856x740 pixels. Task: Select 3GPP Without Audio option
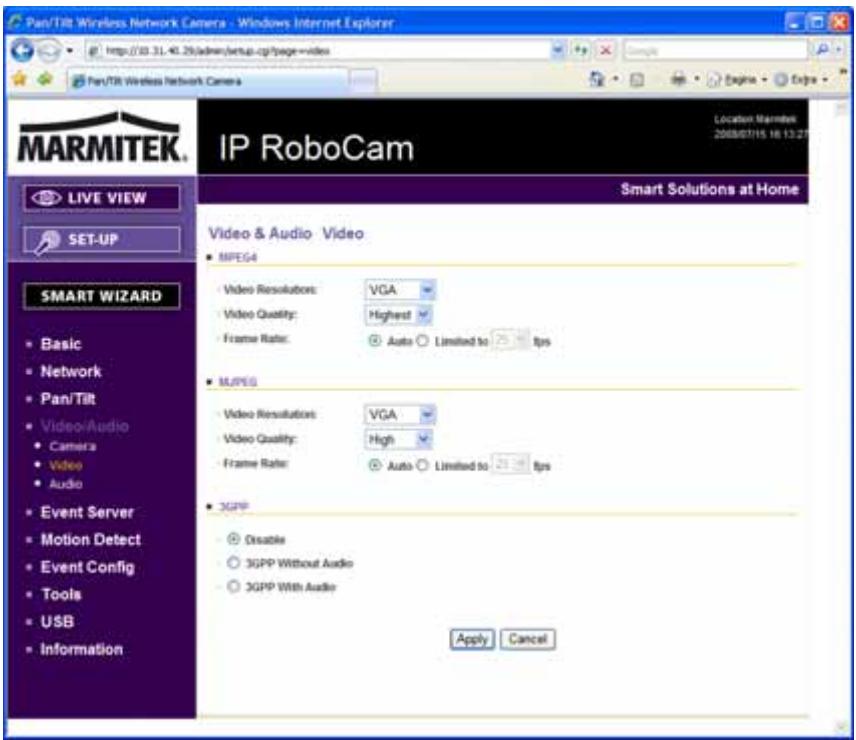coord(234,563)
